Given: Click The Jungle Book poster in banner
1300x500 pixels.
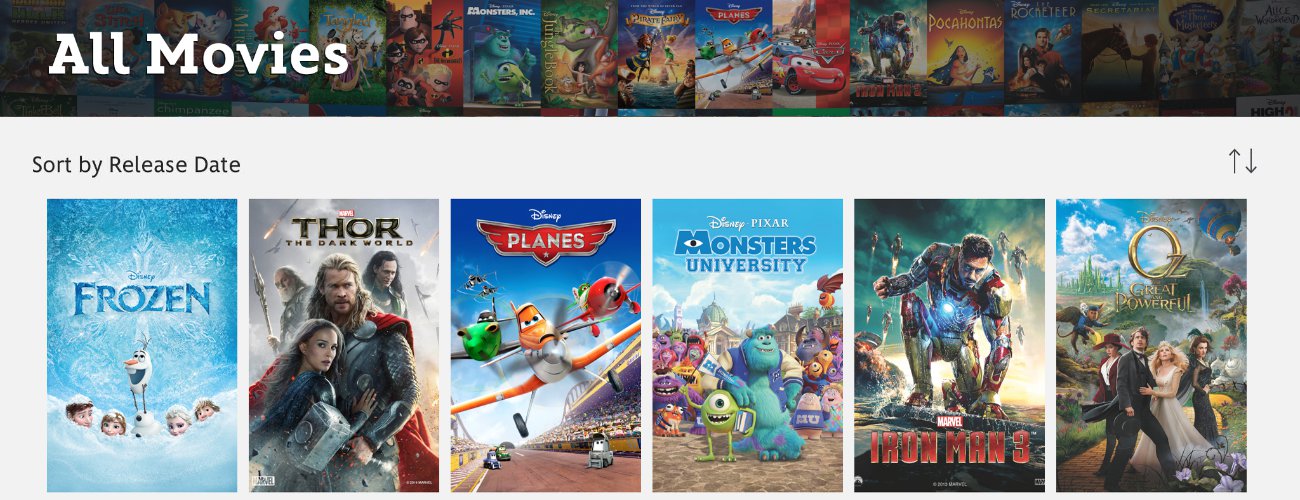Looking at the screenshot, I should click(579, 52).
